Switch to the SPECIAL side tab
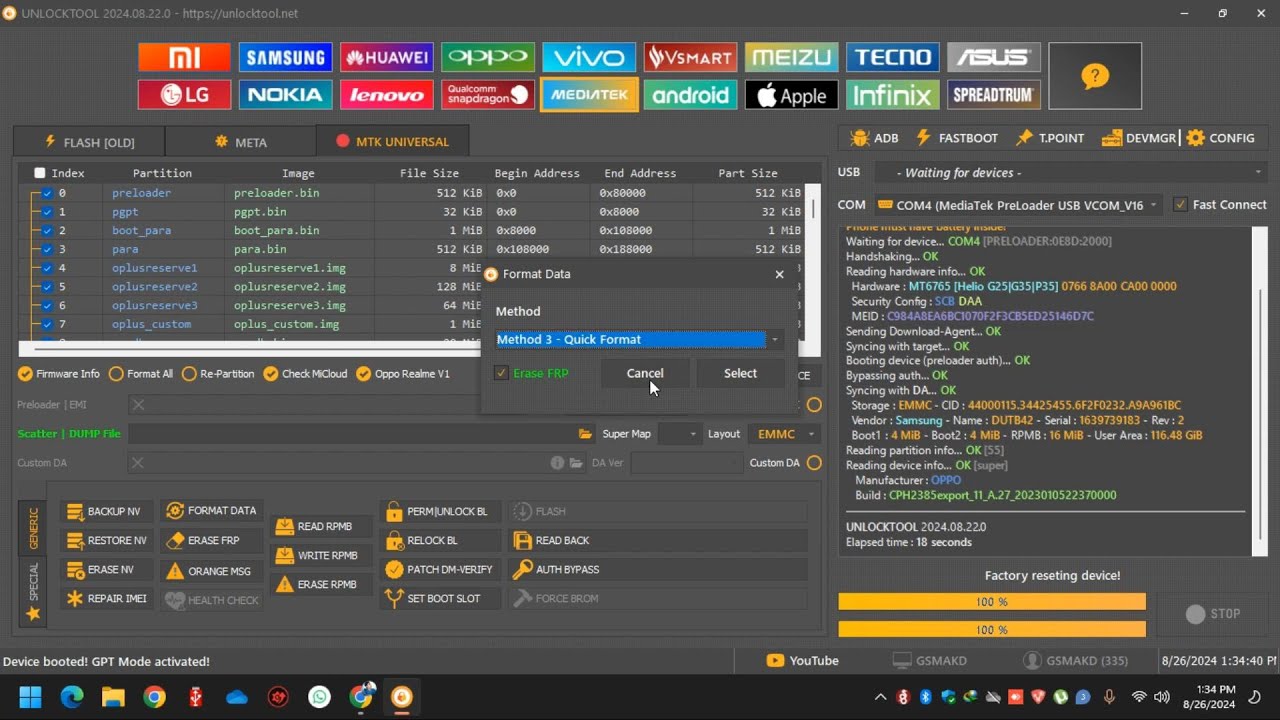 33,592
